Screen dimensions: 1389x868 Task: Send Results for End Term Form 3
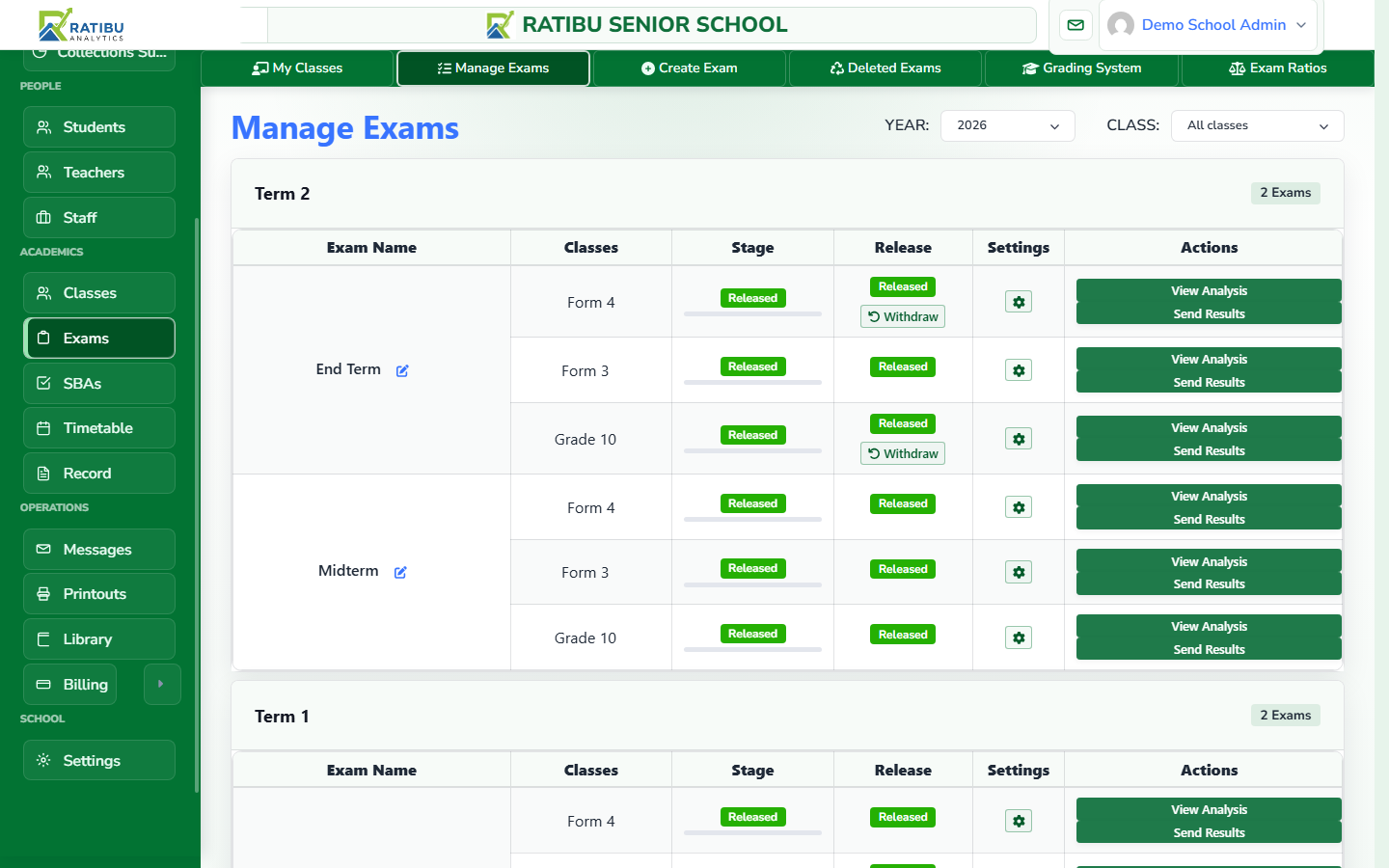pos(1209,382)
